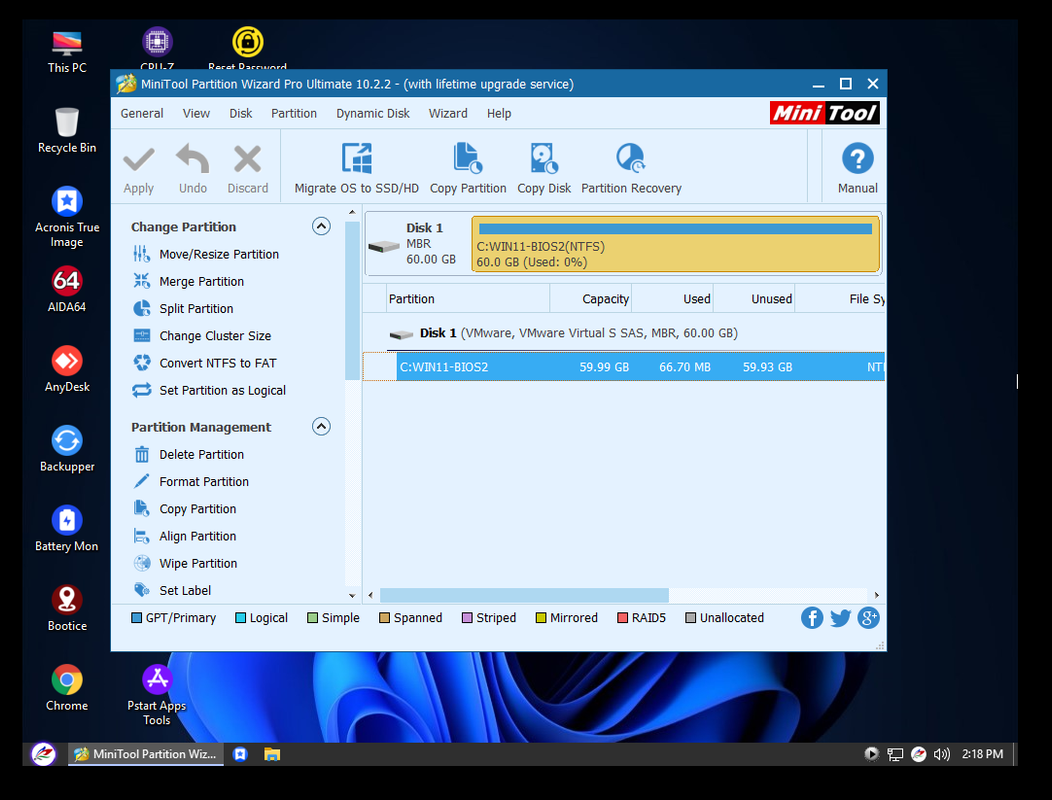Open MiniTool Facebook page icon
This screenshot has width=1052, height=800.
(x=812, y=617)
